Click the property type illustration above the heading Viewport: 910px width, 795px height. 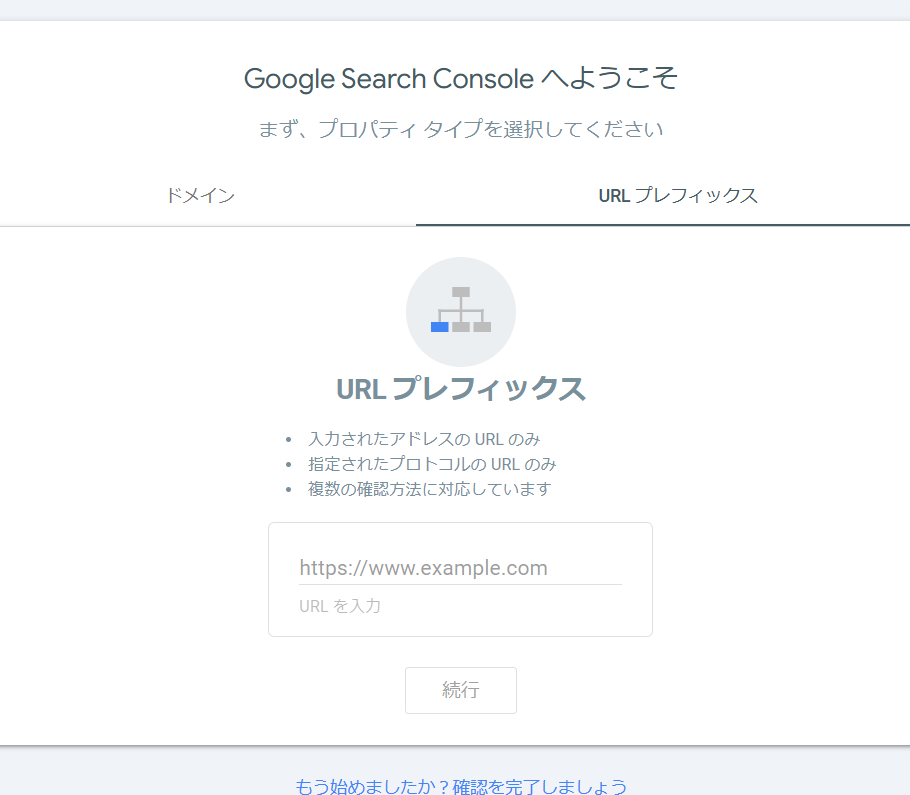coord(461,312)
